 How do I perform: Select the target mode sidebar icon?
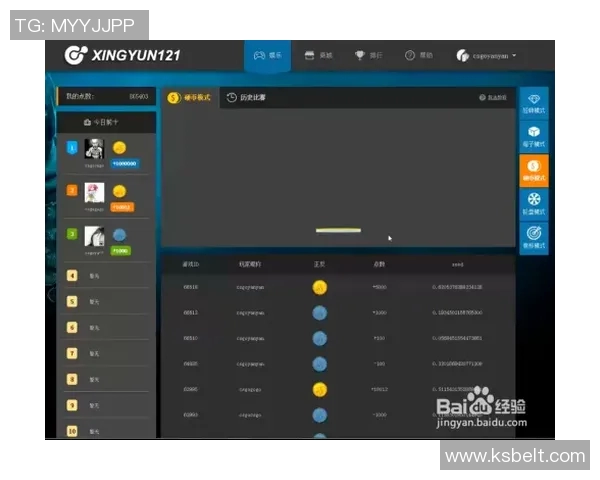[533, 236]
